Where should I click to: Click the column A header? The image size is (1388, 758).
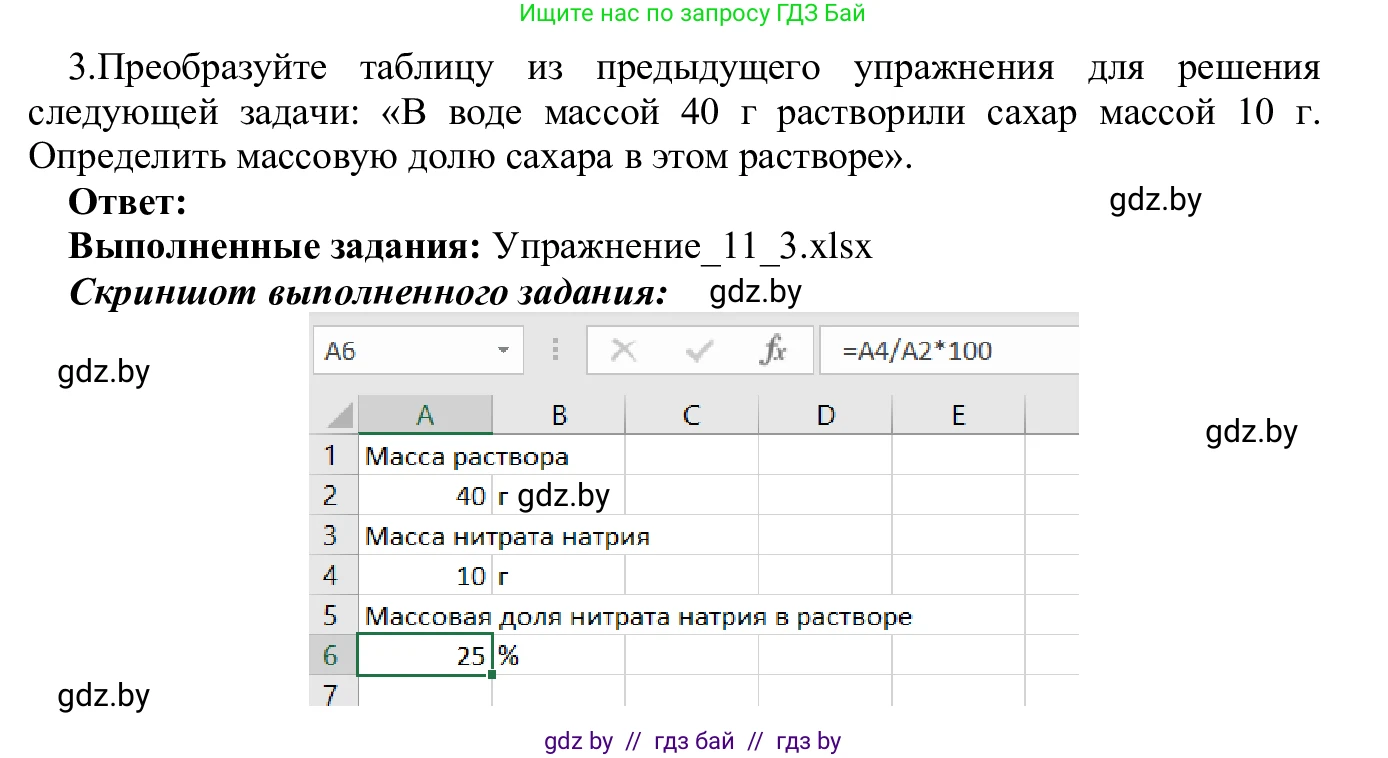[x=425, y=414]
